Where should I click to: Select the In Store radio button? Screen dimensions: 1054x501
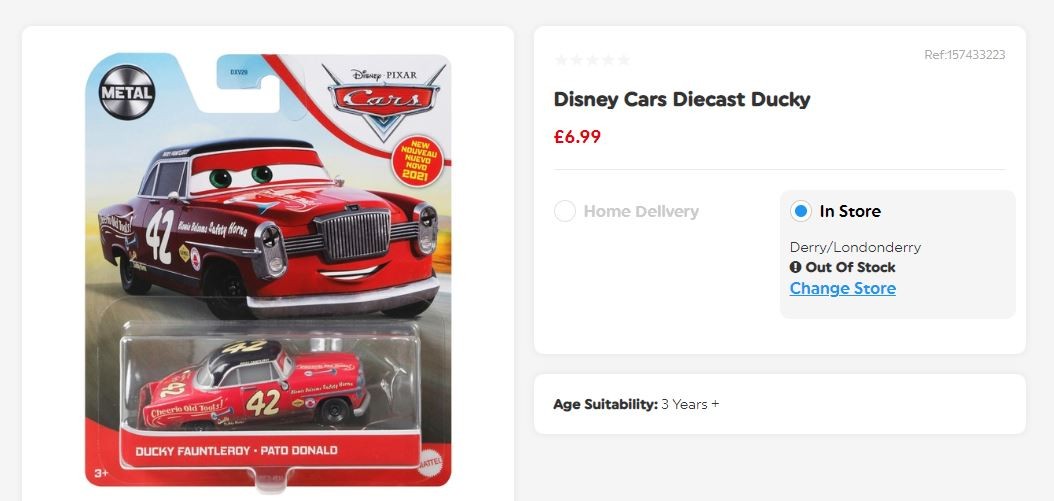pos(801,211)
